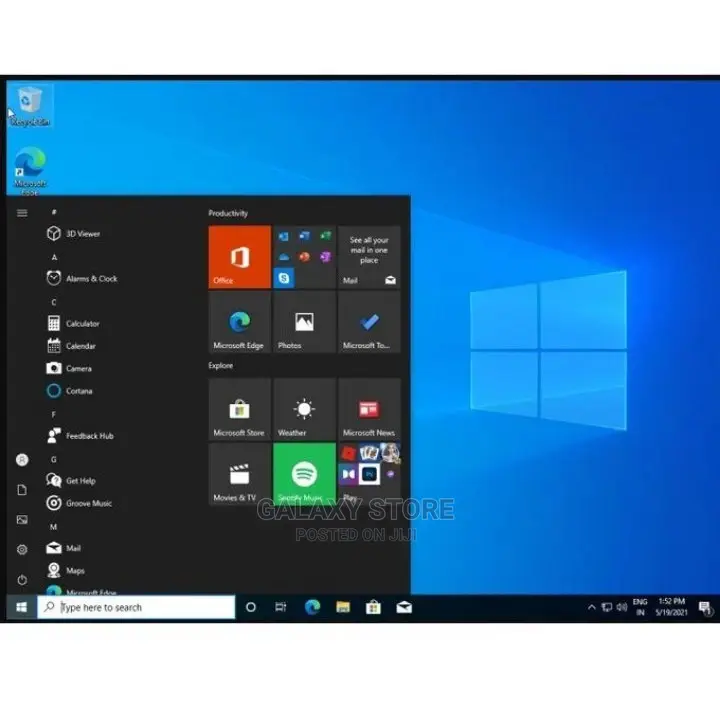Open the Photos tile
The height and width of the screenshot is (701, 720).
click(304, 322)
